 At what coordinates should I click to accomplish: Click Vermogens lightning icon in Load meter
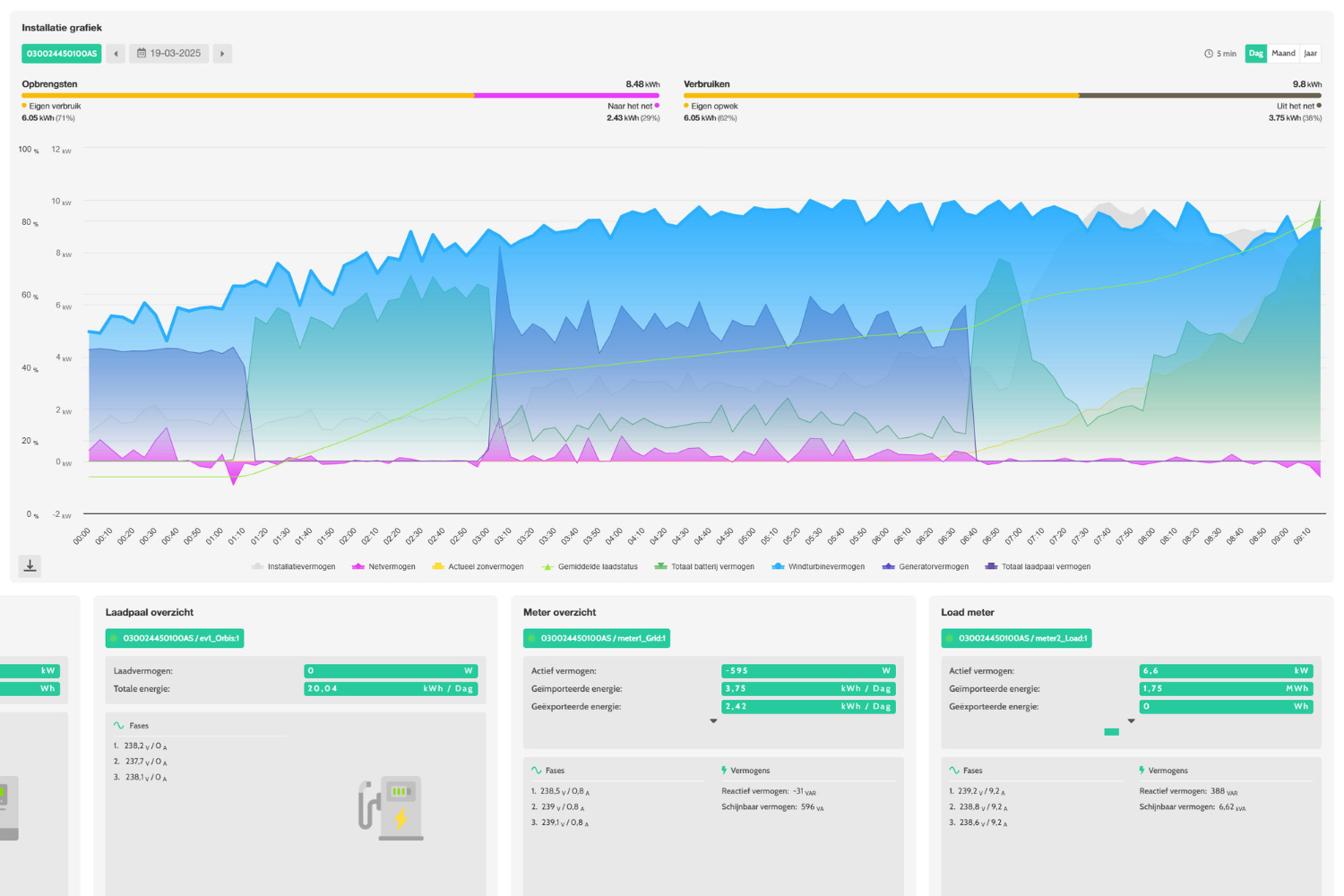(1142, 771)
